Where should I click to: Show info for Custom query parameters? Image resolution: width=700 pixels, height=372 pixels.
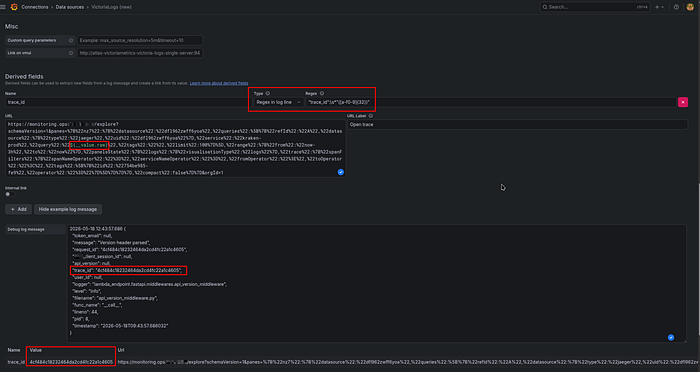point(71,40)
